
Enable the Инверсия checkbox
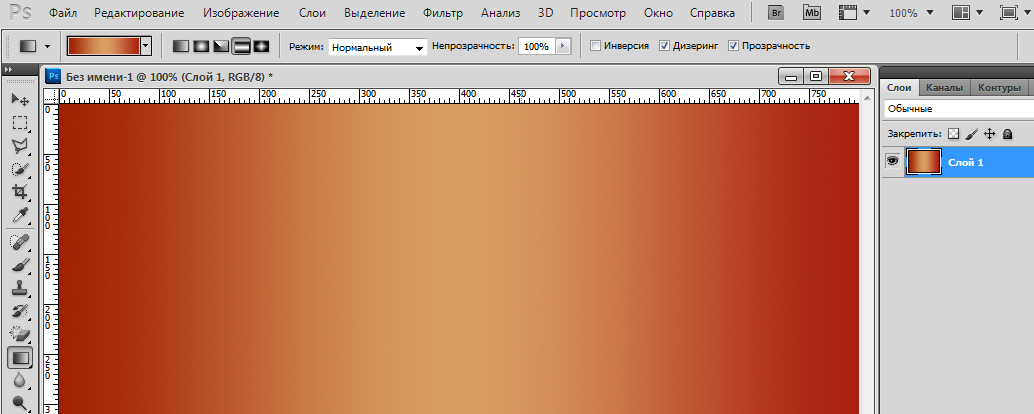coord(595,46)
